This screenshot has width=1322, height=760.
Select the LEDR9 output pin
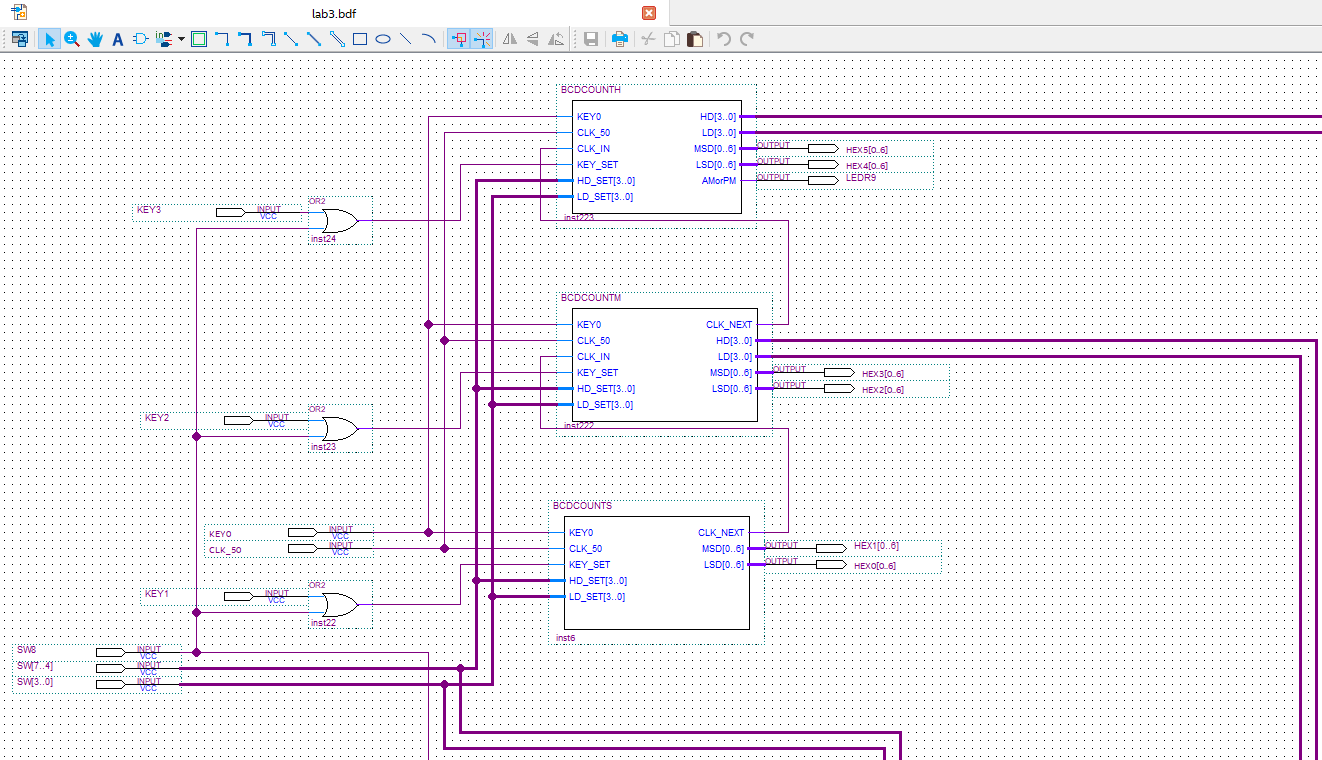click(x=845, y=180)
